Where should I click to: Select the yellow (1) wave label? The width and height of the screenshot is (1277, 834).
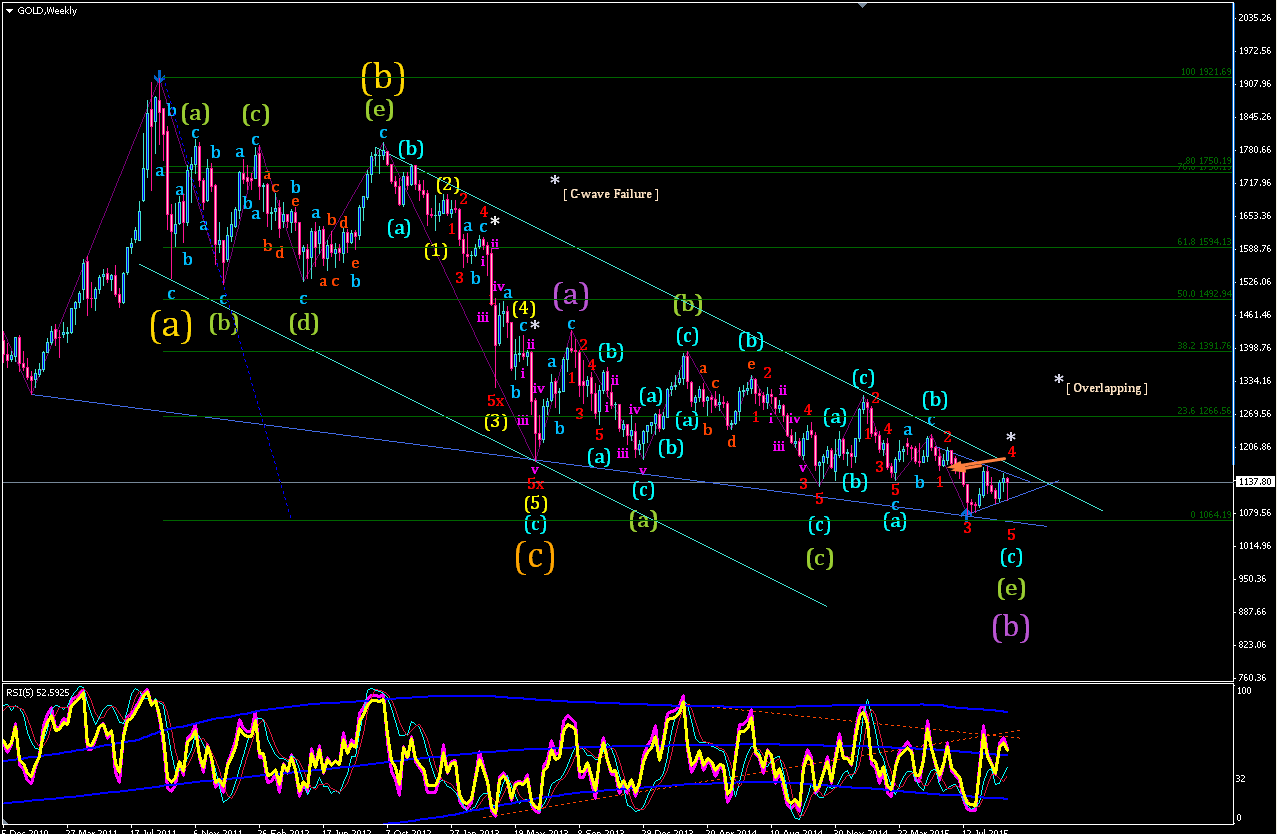(x=436, y=250)
